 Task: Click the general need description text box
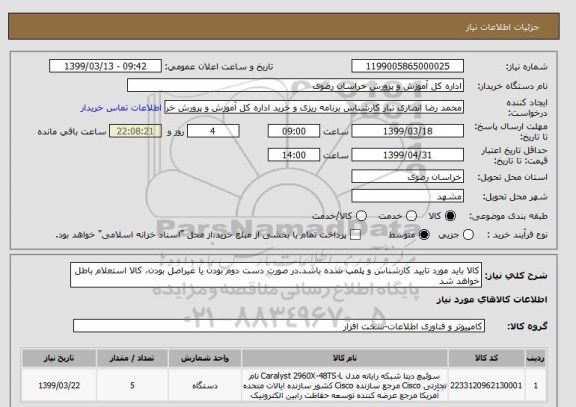tap(276, 275)
